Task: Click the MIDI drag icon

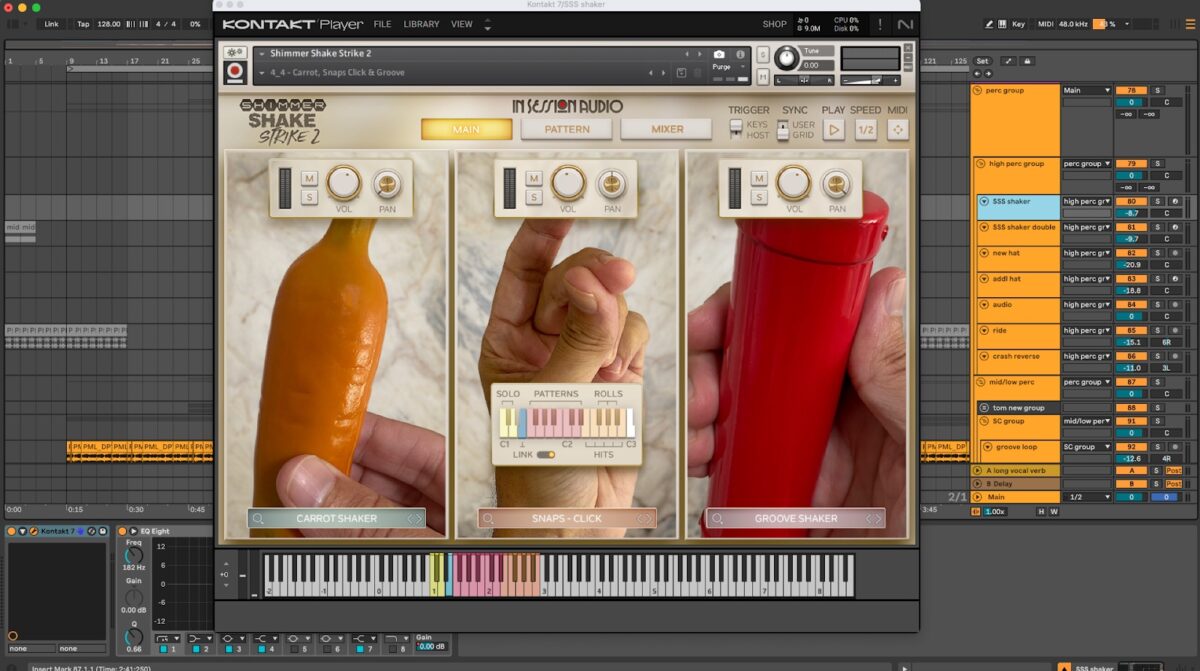Action: [x=898, y=129]
